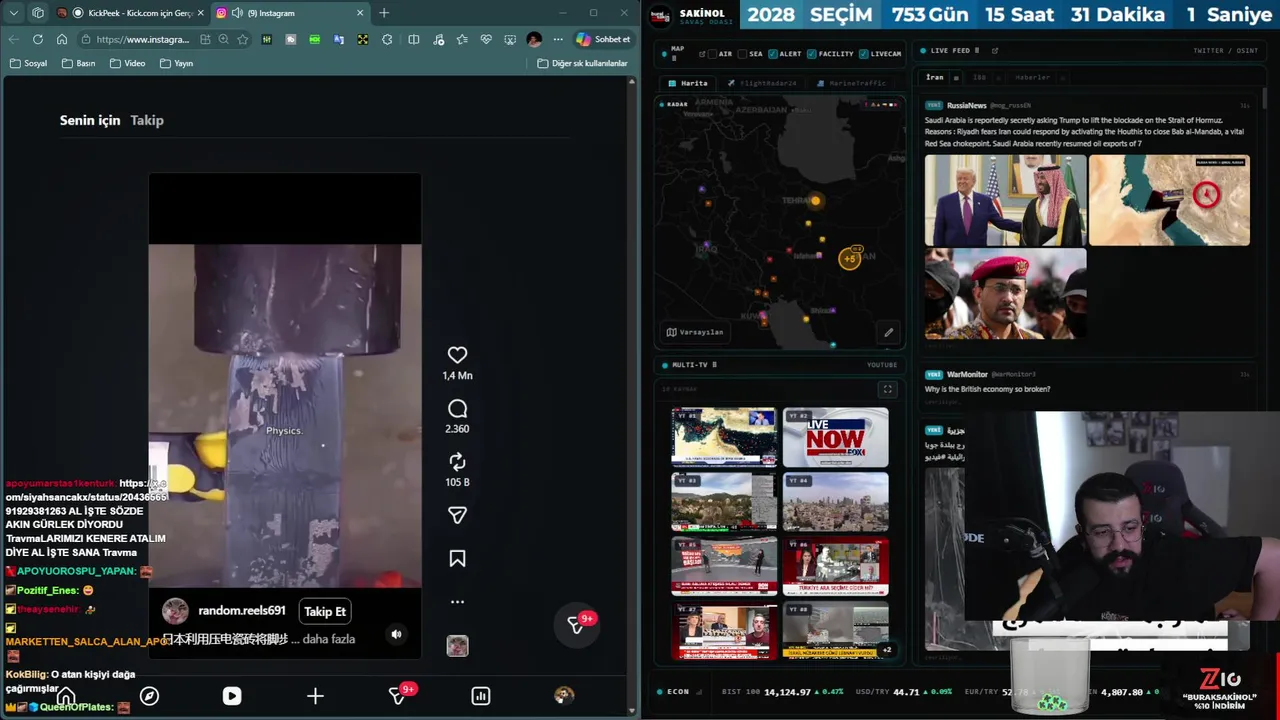Image resolution: width=1280 pixels, height=720 pixels.
Task: Open random.reels691 profile name
Action: [x=242, y=611]
